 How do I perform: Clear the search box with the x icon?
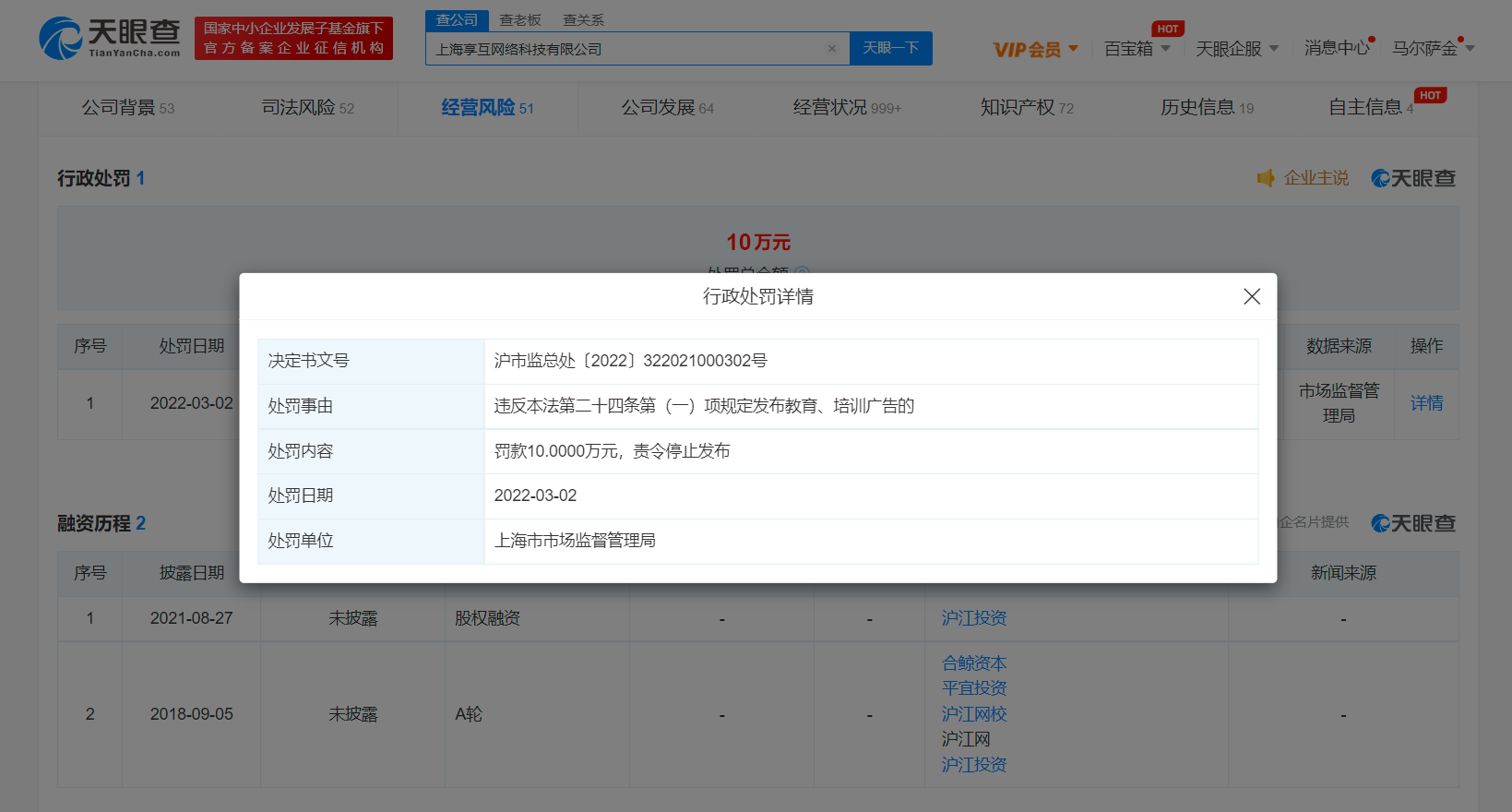pyautogui.click(x=831, y=49)
